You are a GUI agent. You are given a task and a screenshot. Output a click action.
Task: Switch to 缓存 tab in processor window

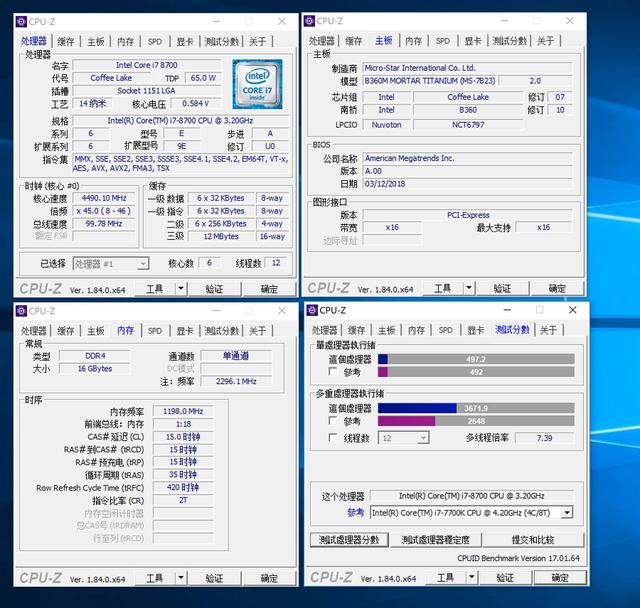(66, 41)
